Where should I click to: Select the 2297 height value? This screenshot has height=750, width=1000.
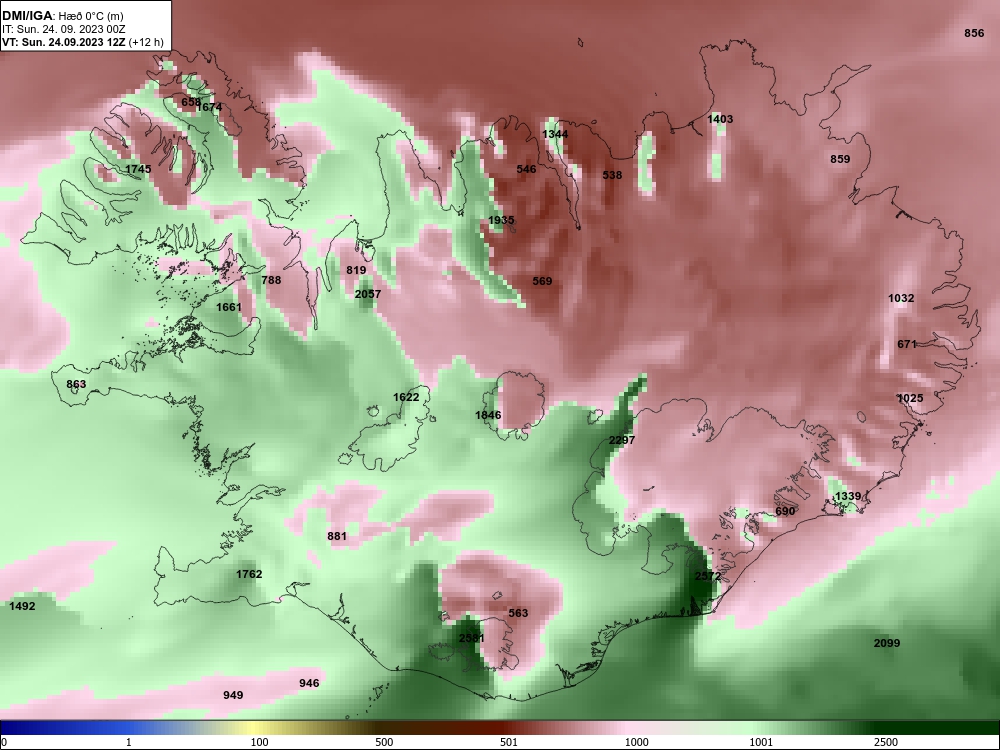click(622, 440)
